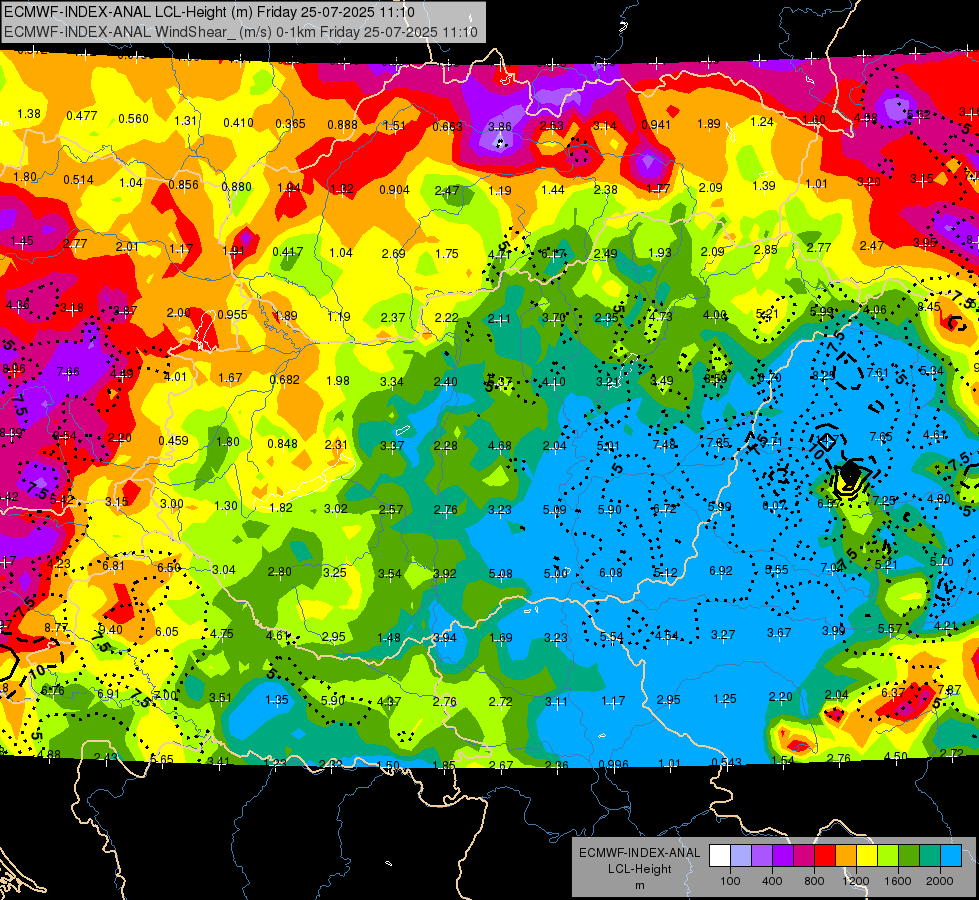Click the wind shear value 6.81
This screenshot has height=900, width=979.
click(x=114, y=566)
